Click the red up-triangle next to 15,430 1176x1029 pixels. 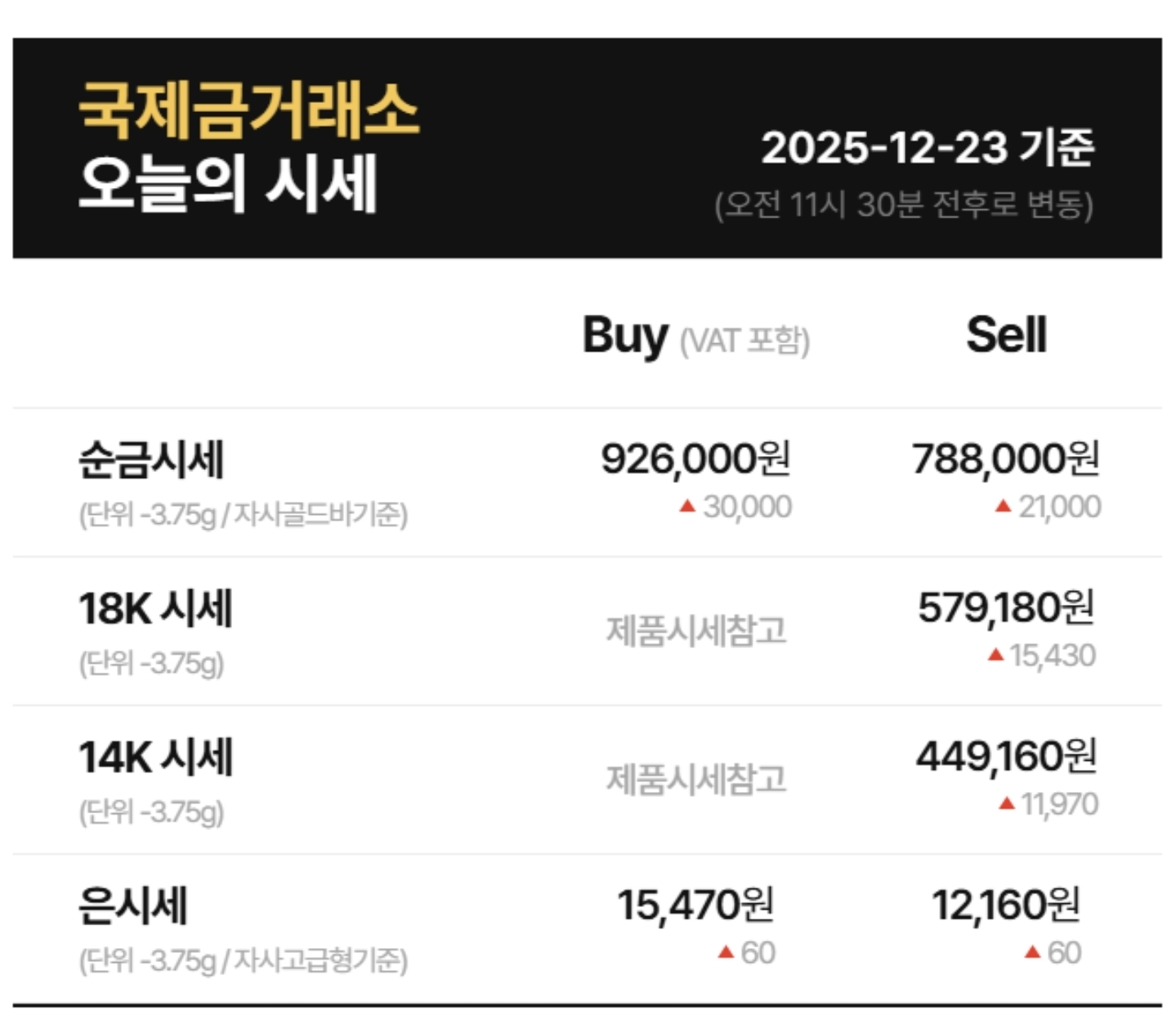point(995,655)
